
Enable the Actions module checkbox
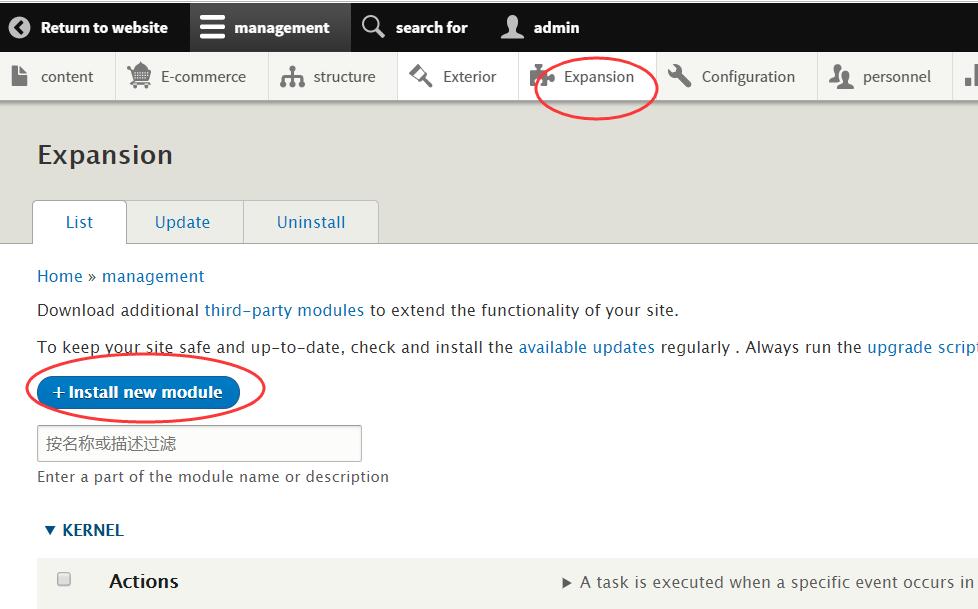64,579
